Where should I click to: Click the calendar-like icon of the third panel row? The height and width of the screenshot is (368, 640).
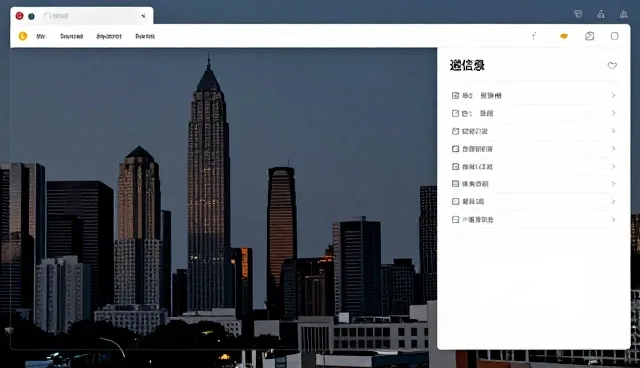pyautogui.click(x=456, y=131)
